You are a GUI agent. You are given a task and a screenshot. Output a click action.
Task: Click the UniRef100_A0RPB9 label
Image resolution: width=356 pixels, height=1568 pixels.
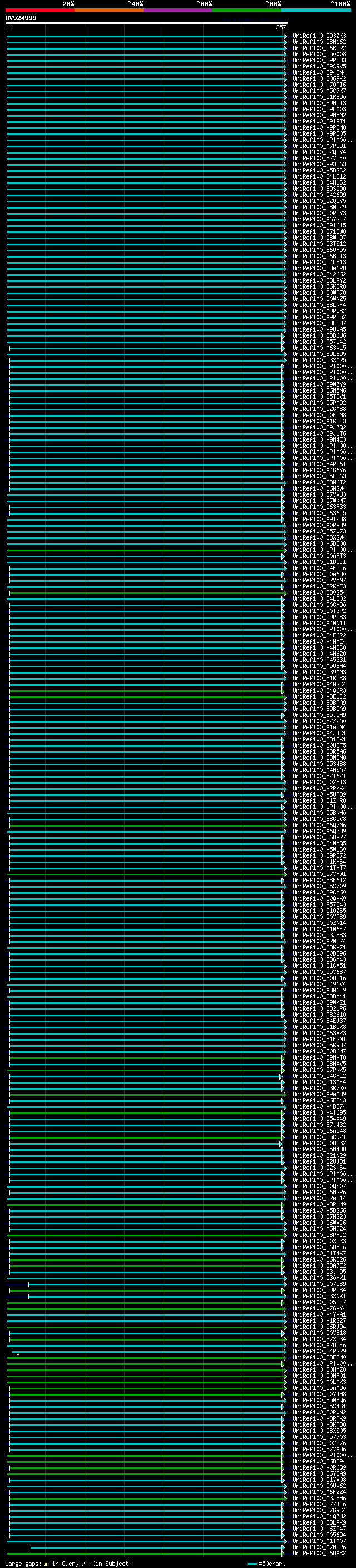coord(319,525)
